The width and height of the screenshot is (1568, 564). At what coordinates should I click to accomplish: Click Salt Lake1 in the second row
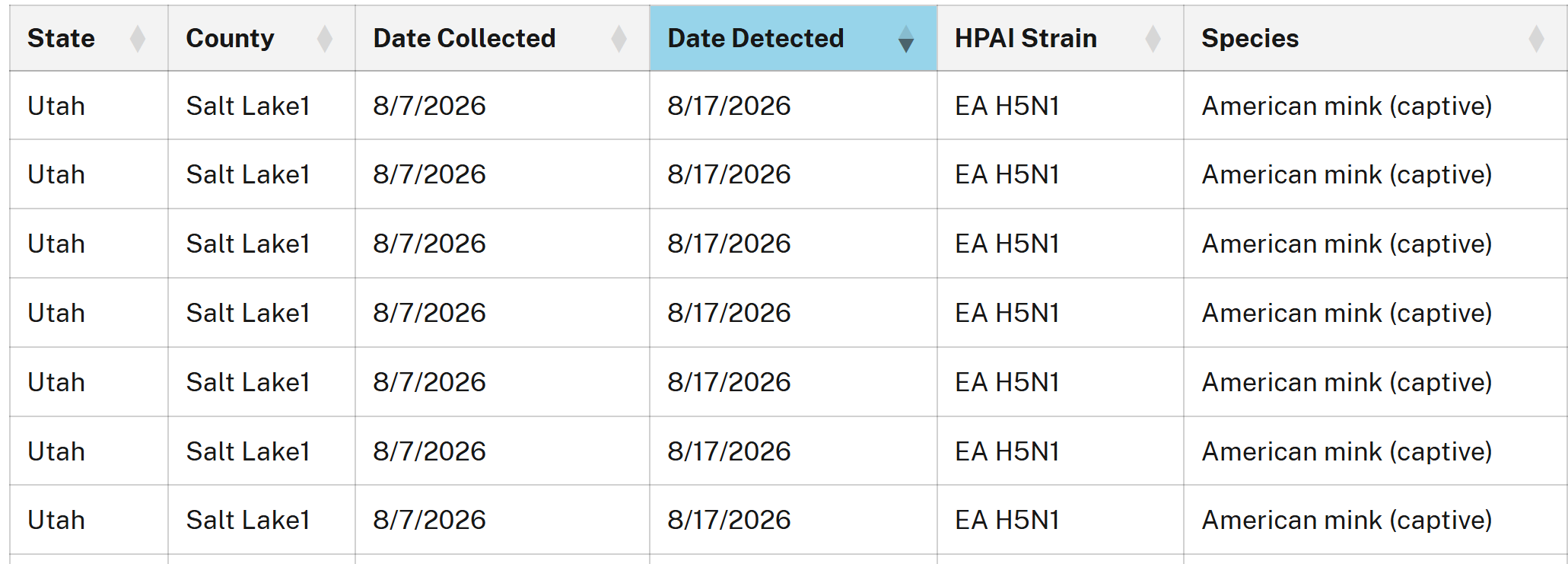pyautogui.click(x=248, y=174)
